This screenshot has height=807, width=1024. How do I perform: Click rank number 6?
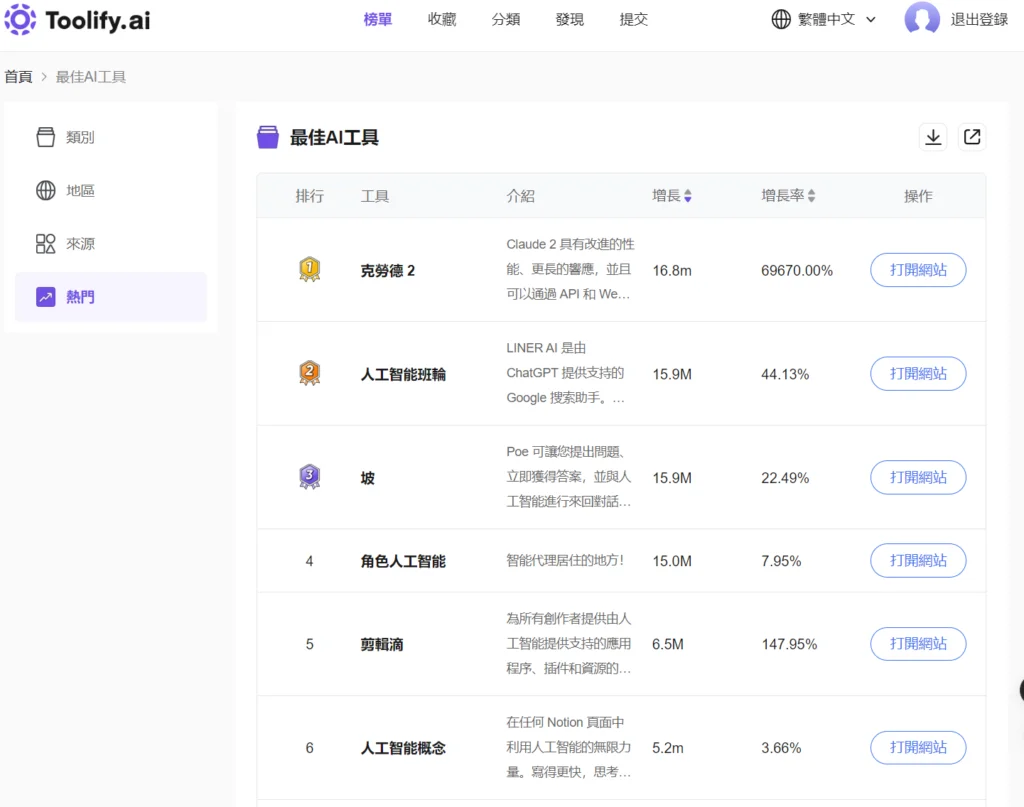tap(310, 748)
